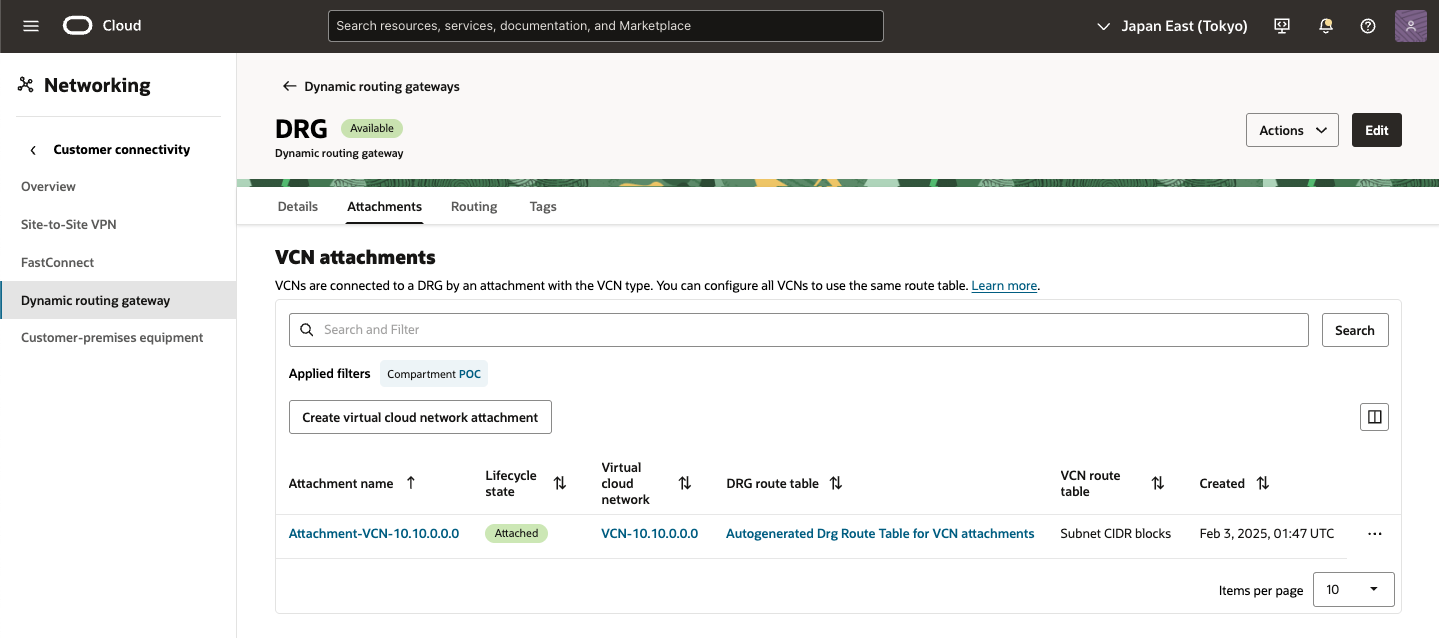
Task: Open the help question mark icon
Action: (x=1368, y=26)
